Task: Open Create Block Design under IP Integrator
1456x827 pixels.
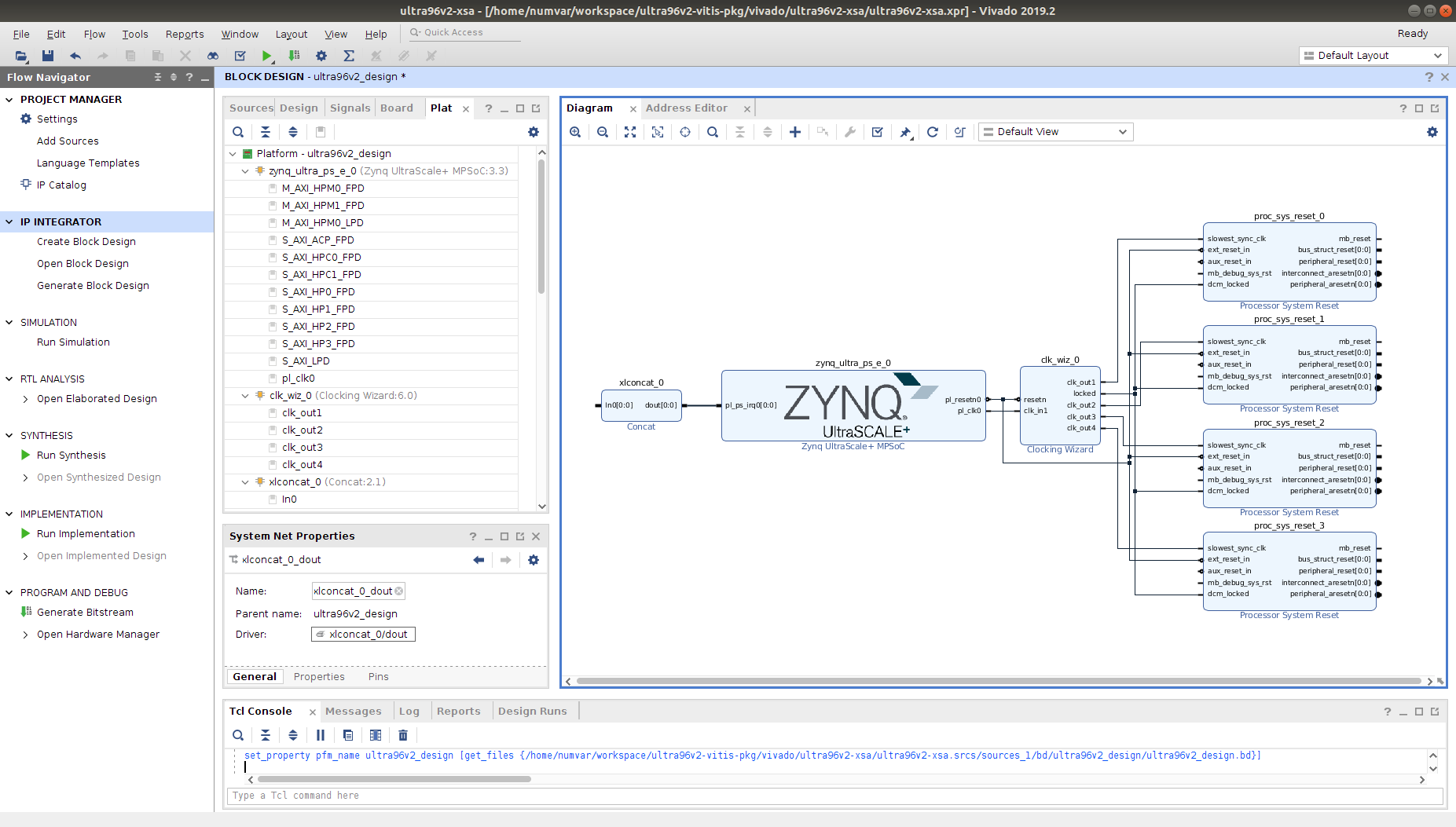Action: click(86, 241)
